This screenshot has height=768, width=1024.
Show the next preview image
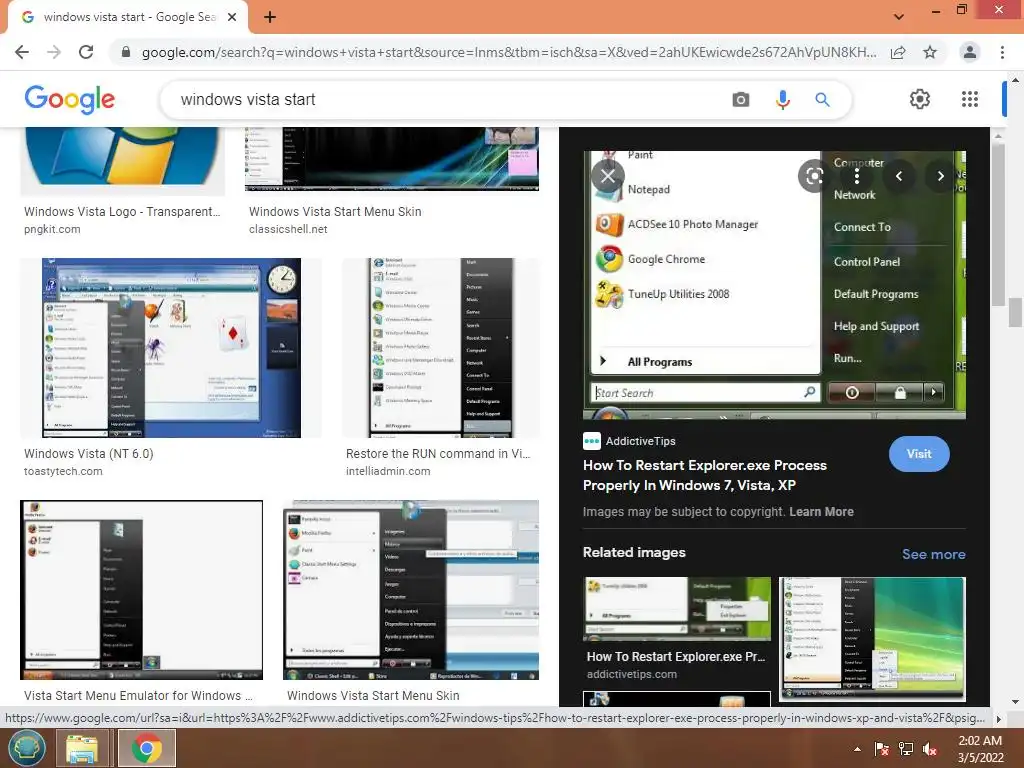[x=940, y=176]
